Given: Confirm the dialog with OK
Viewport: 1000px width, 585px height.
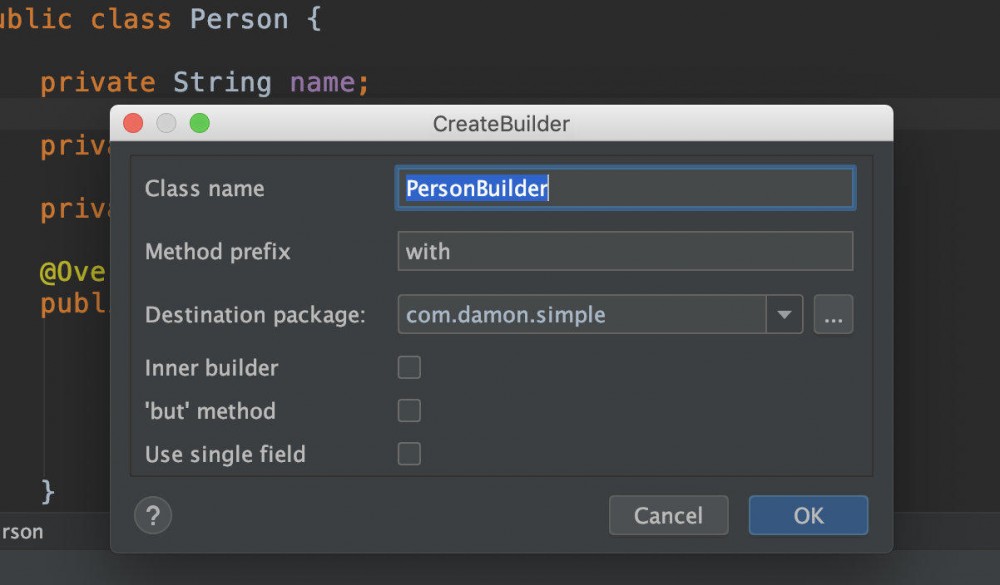Looking at the screenshot, I should coord(808,516).
